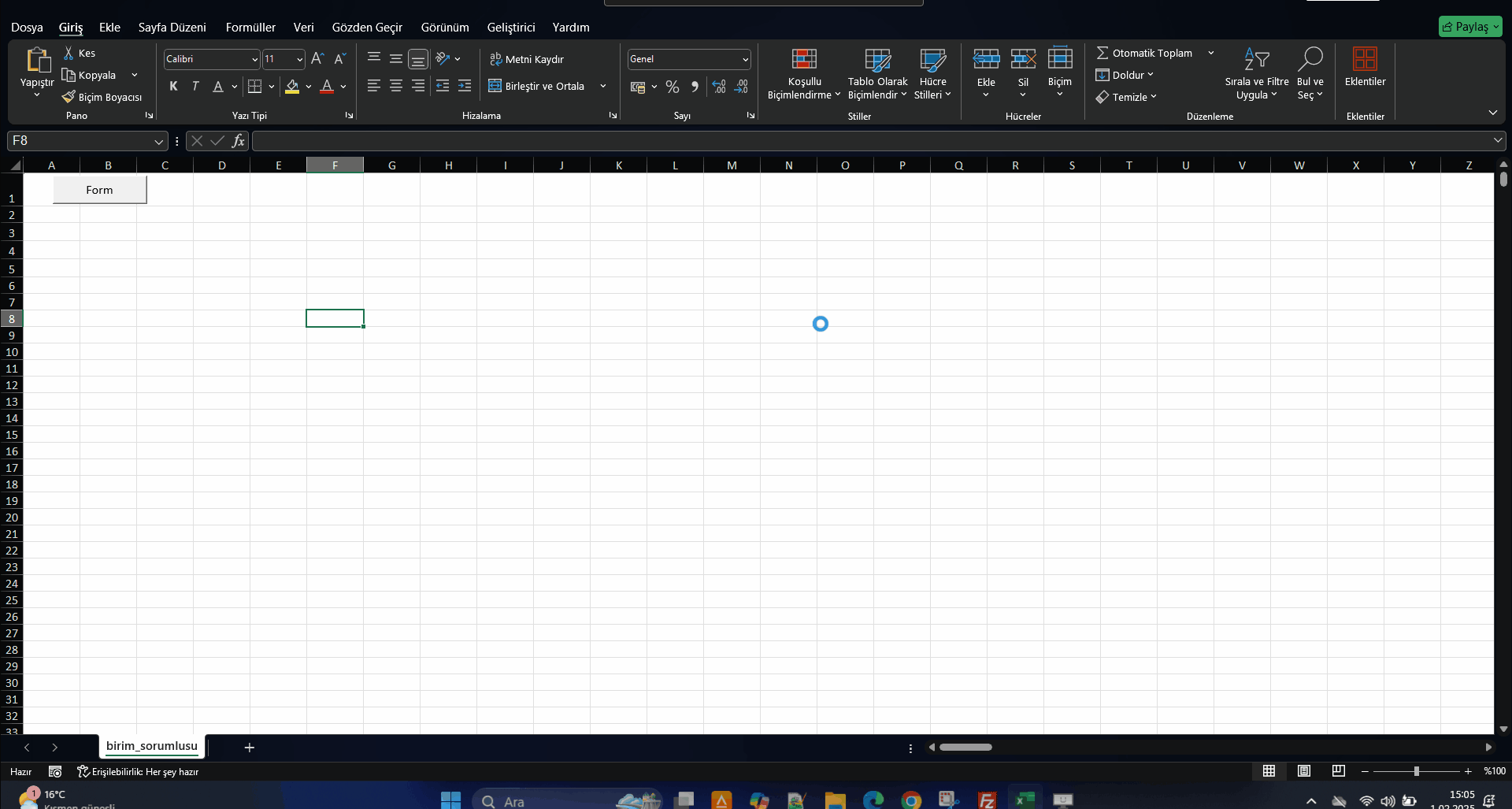Align text to bottom

point(418,58)
